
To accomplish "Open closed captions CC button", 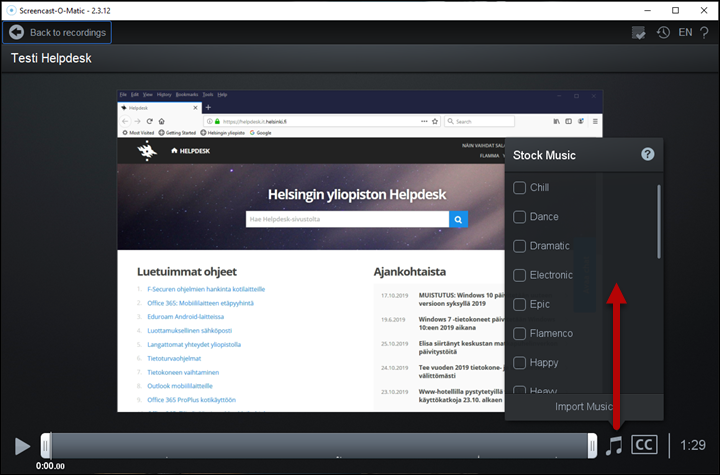I will (x=644, y=445).
